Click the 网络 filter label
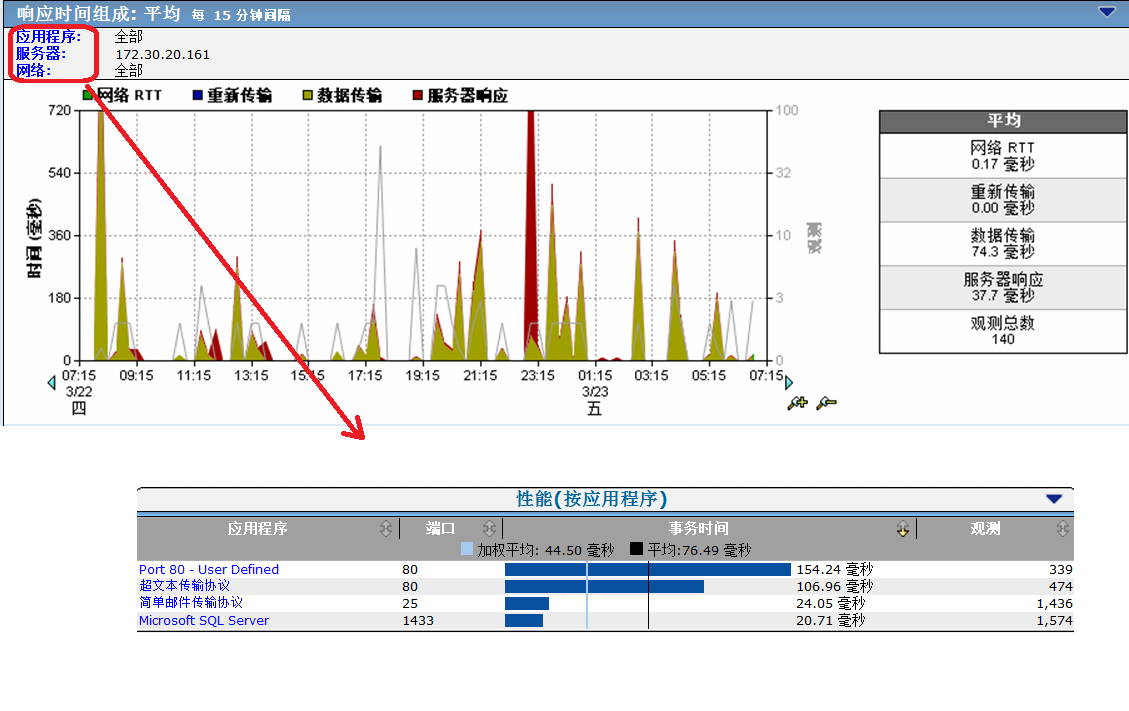 (33, 71)
